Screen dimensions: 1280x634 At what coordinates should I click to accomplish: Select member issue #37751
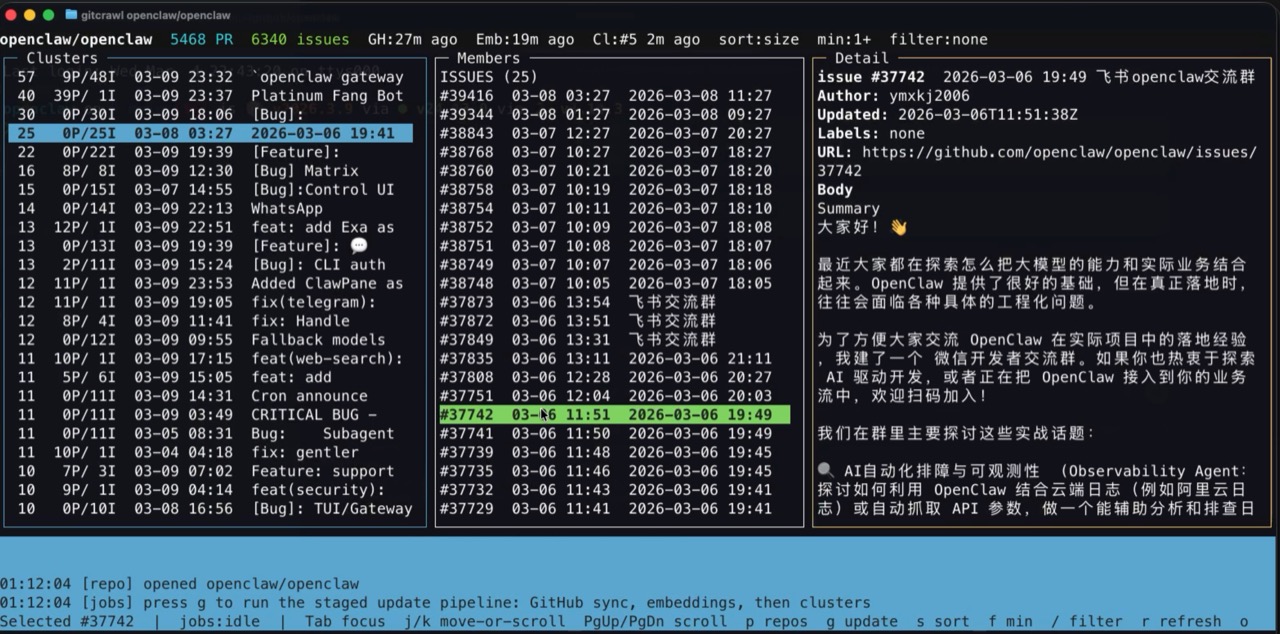(x=614, y=396)
